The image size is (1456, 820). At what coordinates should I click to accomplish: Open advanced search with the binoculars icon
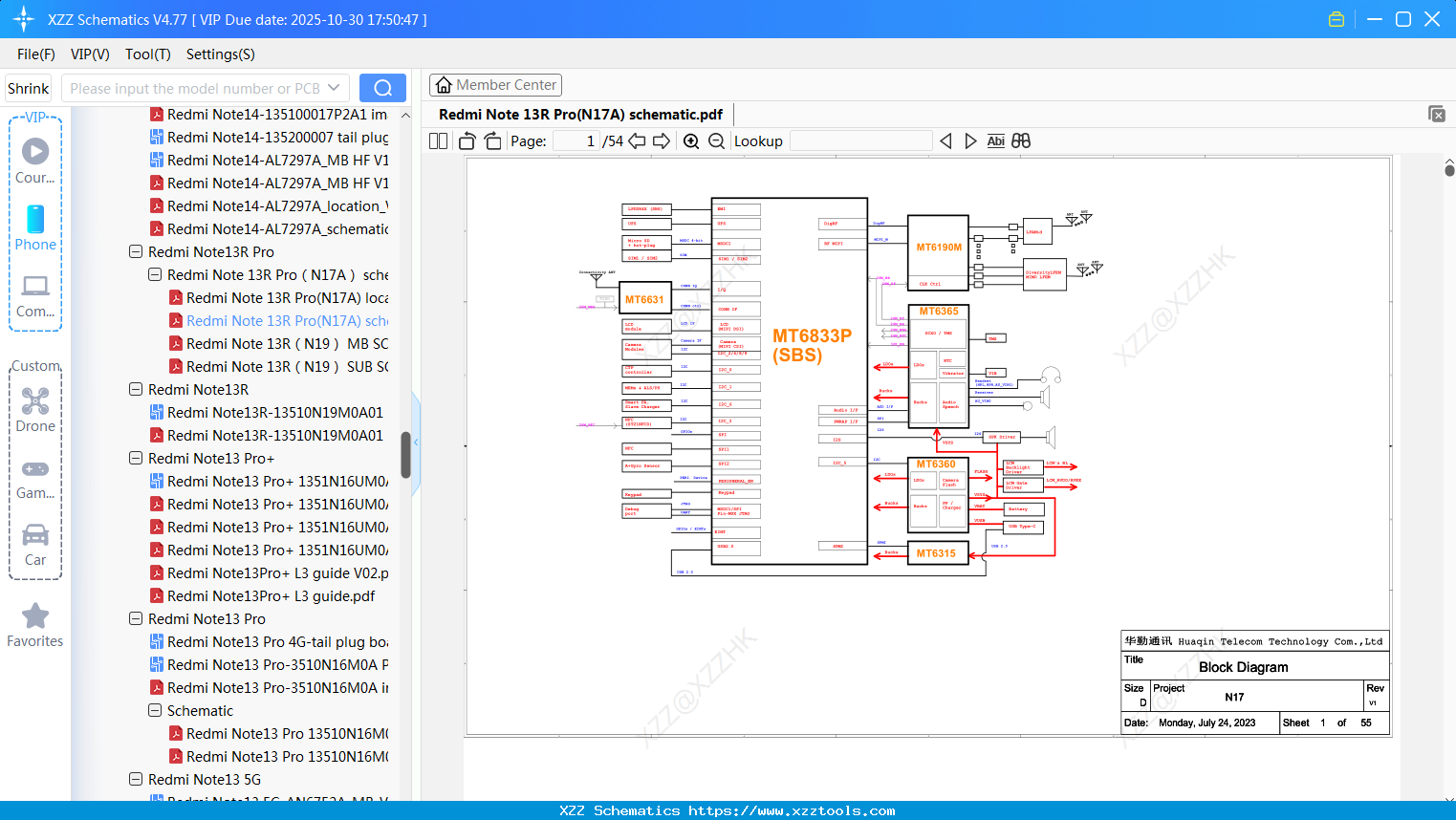click(1020, 140)
